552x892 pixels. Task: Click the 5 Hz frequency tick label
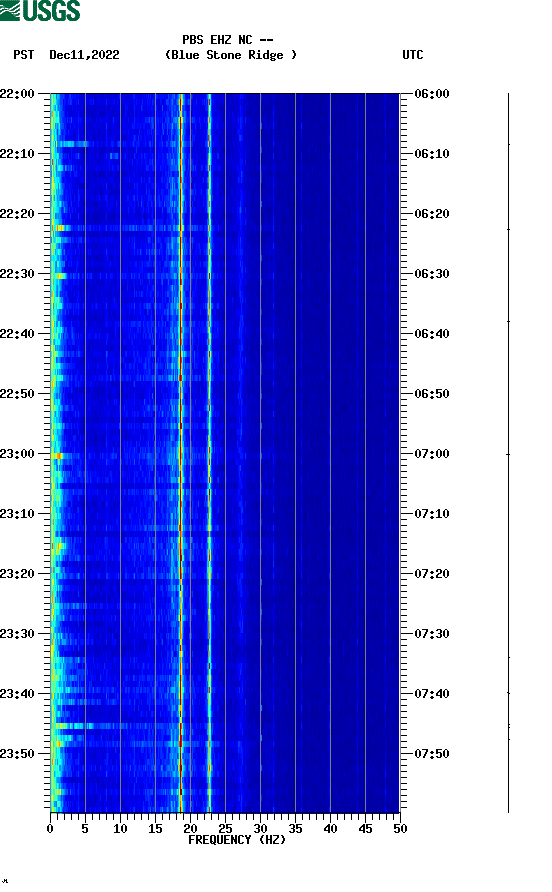click(x=85, y=829)
